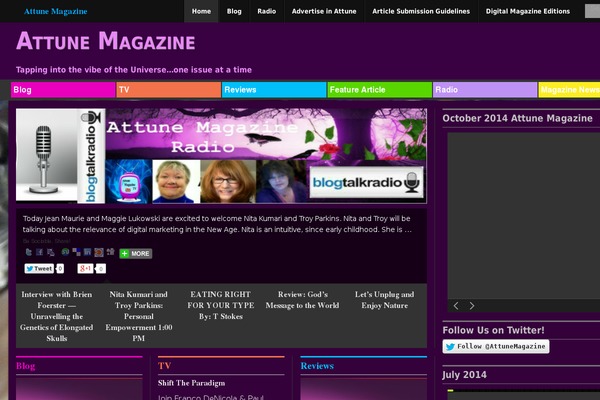The height and width of the screenshot is (400, 600).
Task: Select the blue Reviews category tab
Action: point(274,90)
